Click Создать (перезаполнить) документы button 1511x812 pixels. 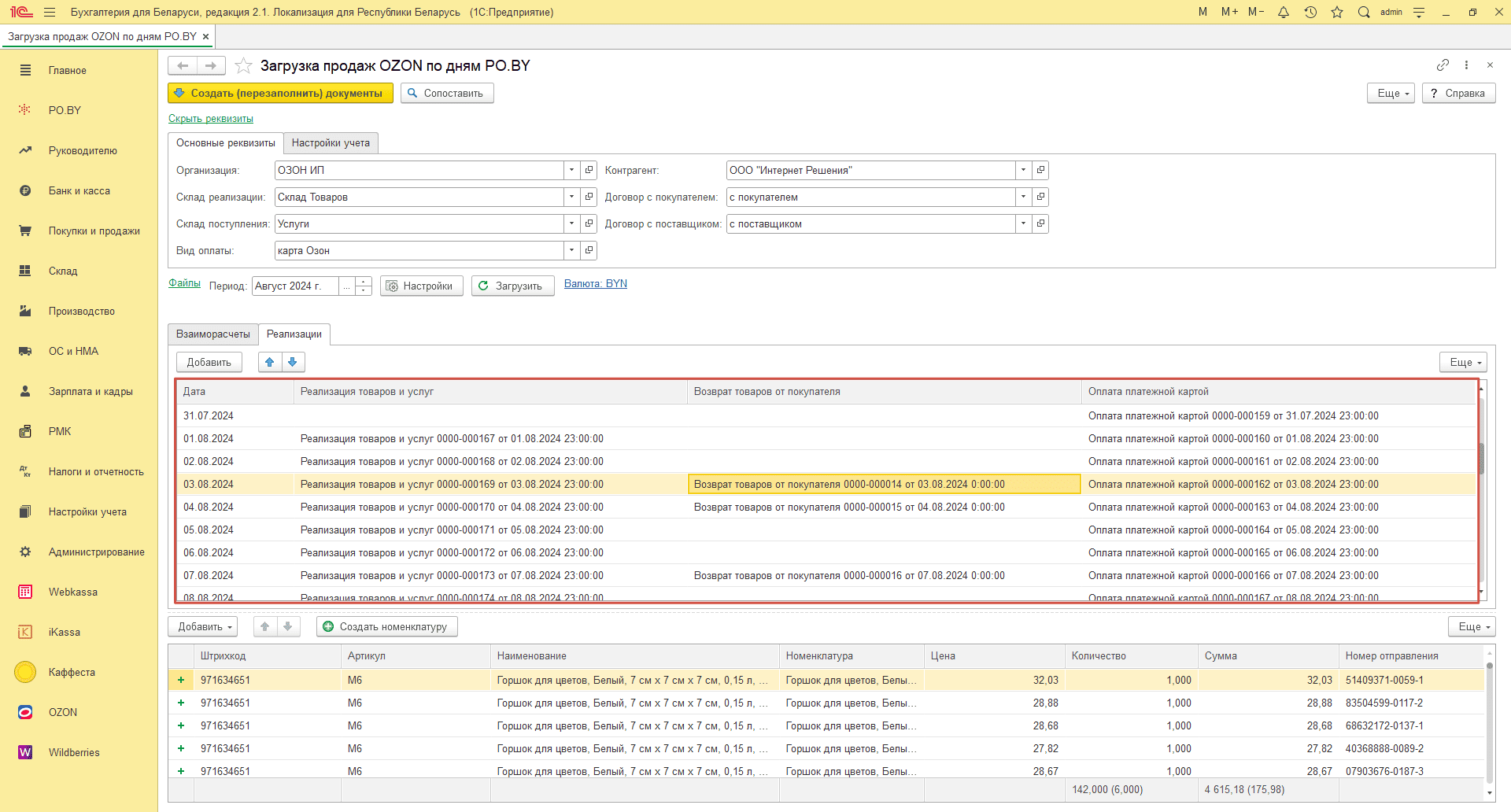click(x=280, y=93)
